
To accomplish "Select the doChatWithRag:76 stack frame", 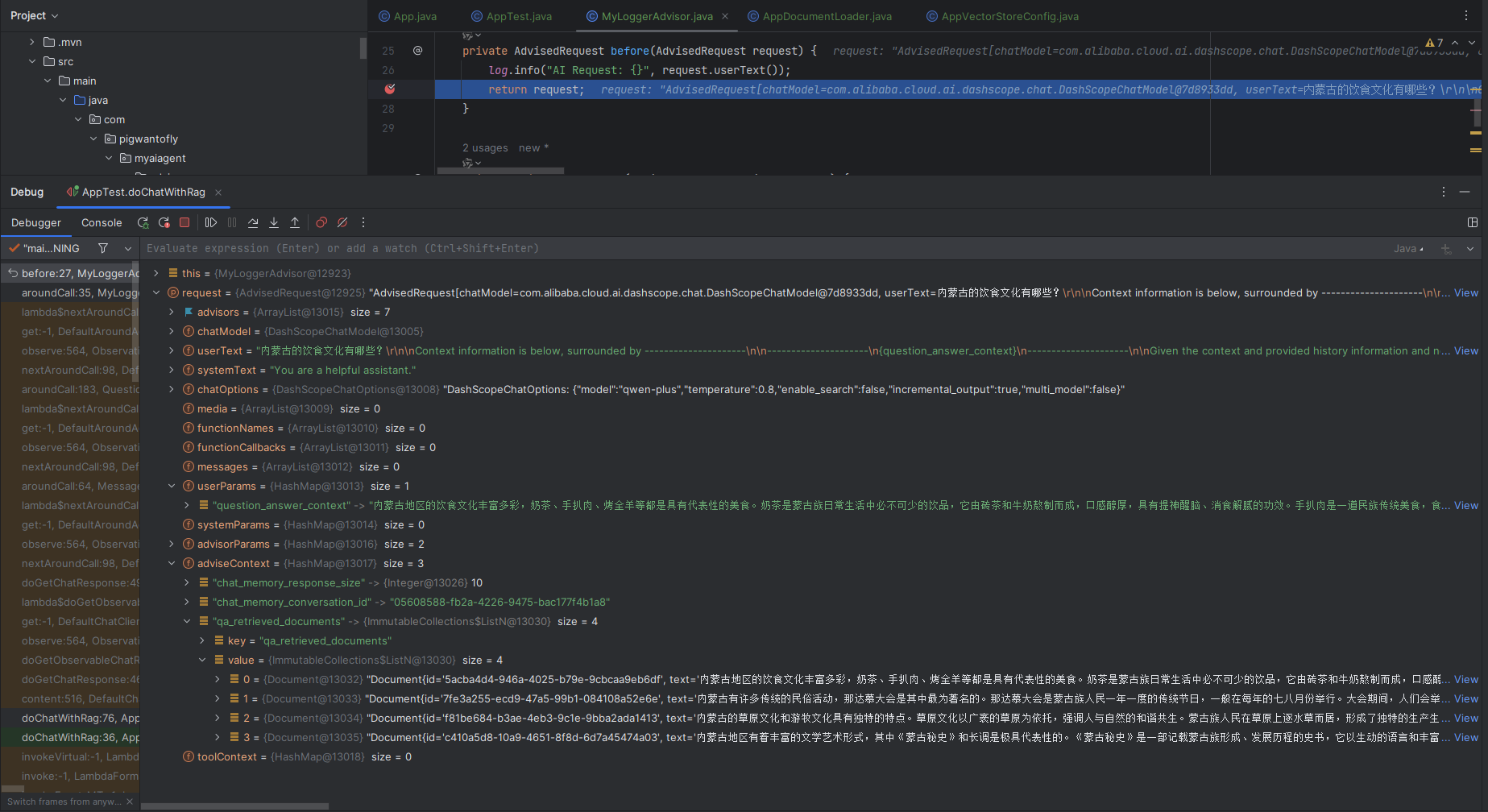I will 70,718.
